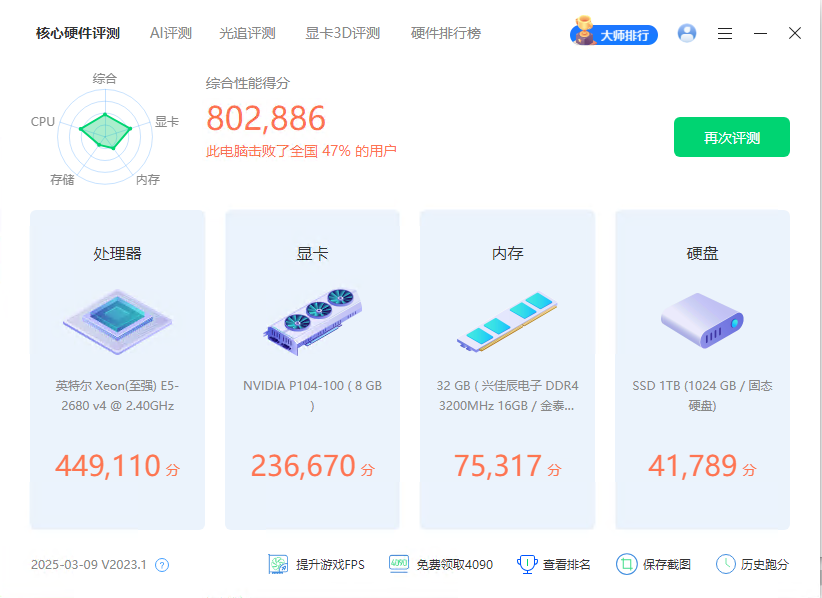Click the memory stick illustration
This screenshot has width=822, height=598.
[x=507, y=322]
